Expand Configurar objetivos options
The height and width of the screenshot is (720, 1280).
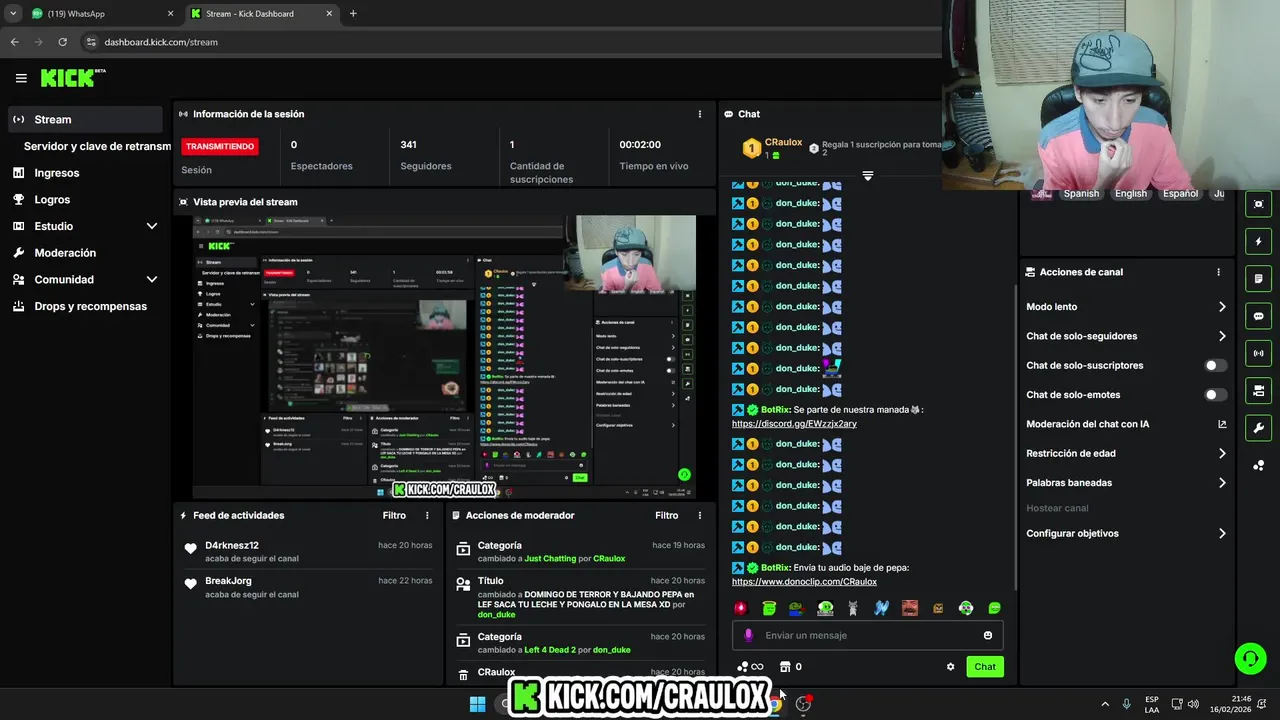(x=1126, y=534)
